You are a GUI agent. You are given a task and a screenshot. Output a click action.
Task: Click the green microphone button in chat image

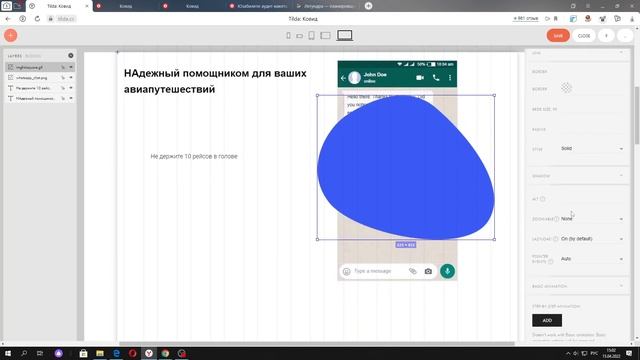click(447, 271)
